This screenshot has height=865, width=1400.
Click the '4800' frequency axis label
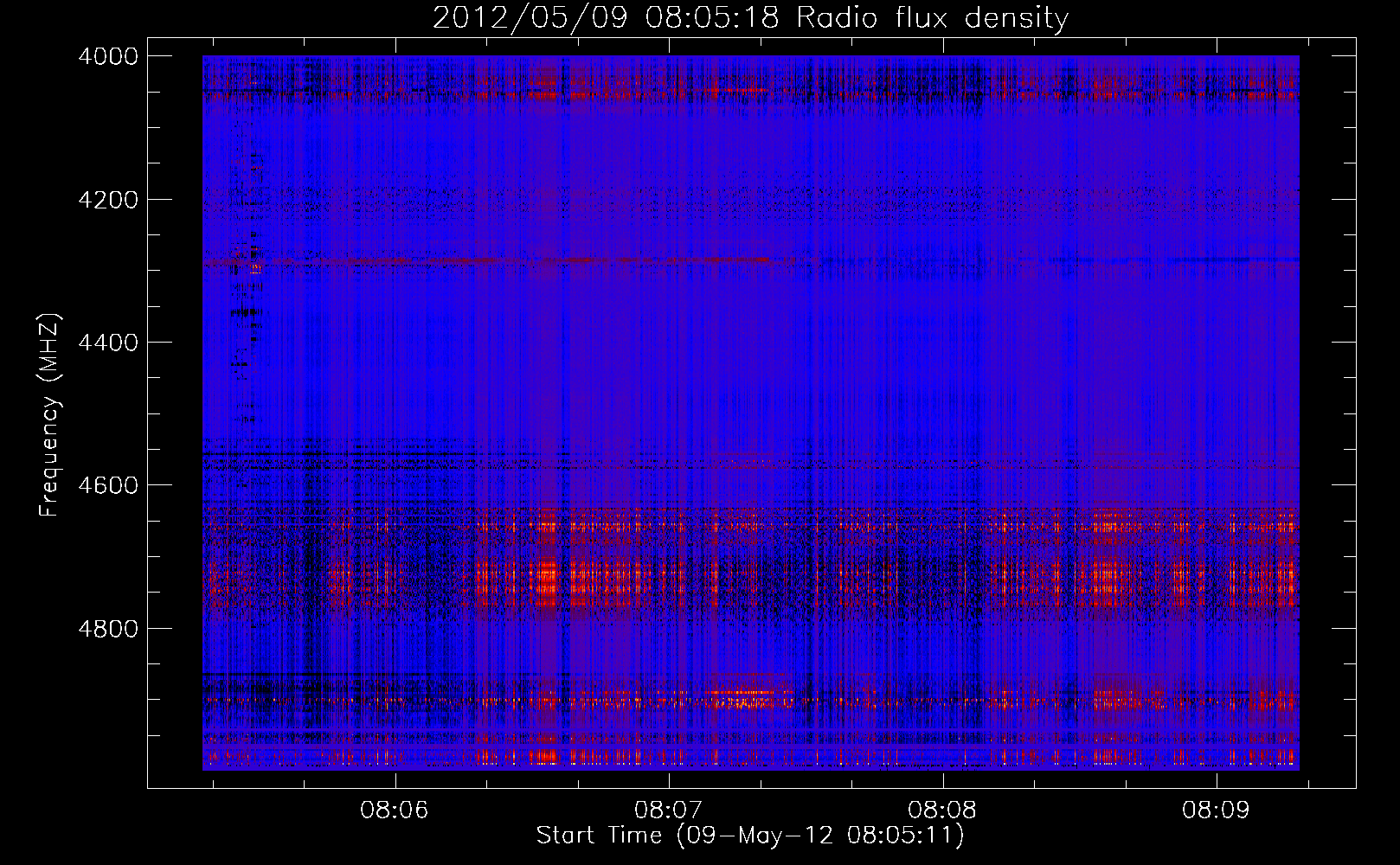pos(108,629)
